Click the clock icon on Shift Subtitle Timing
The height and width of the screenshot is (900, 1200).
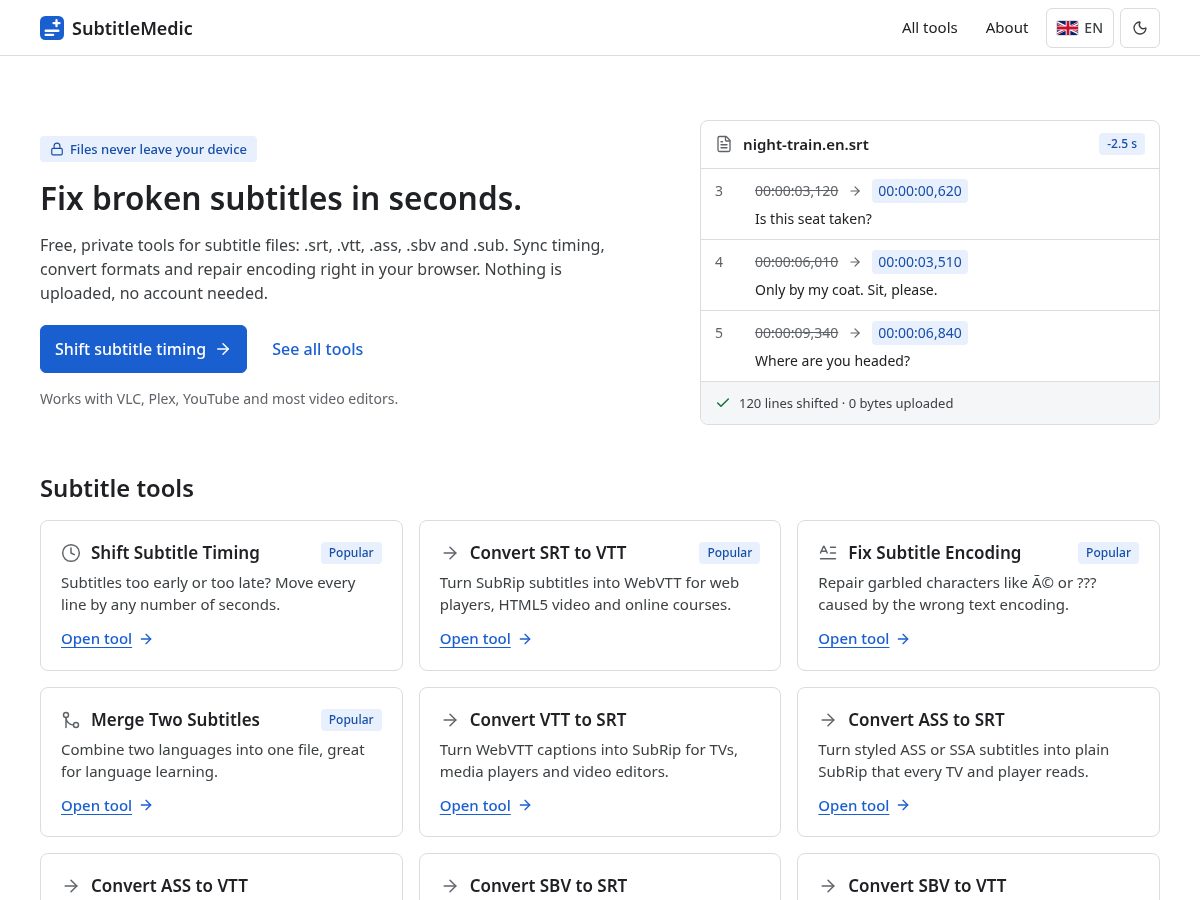[x=71, y=553]
